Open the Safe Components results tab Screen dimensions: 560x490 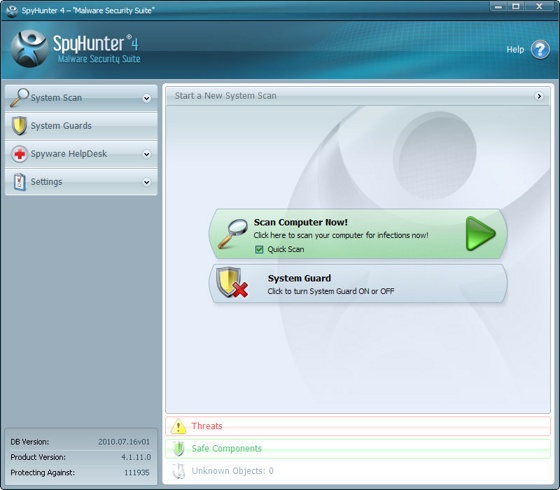(358, 449)
